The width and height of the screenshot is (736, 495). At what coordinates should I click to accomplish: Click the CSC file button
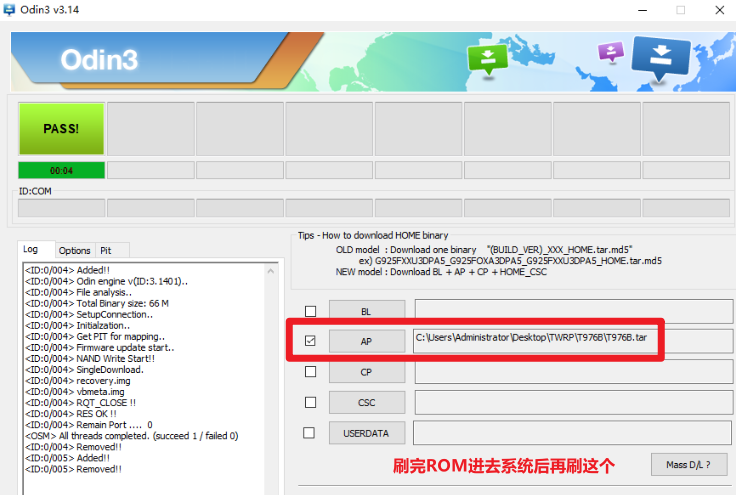click(367, 403)
